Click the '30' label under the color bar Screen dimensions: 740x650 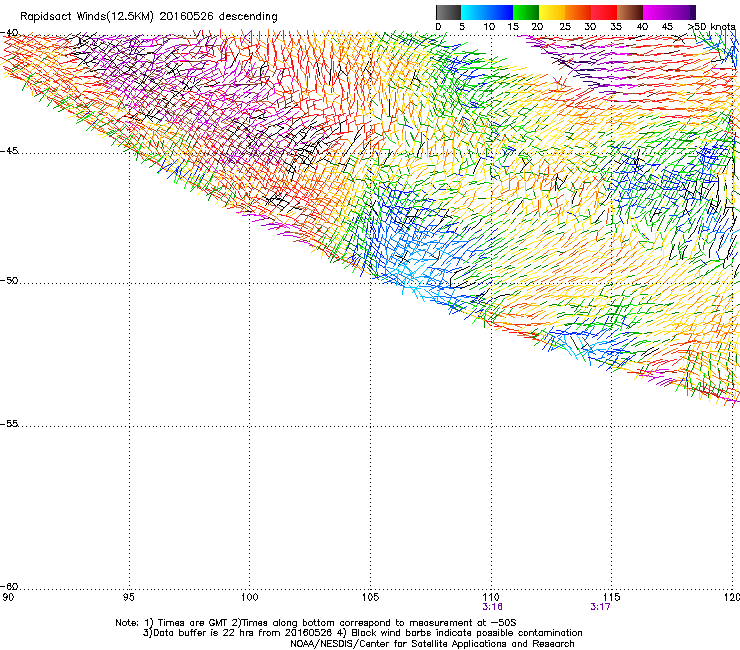(590, 27)
